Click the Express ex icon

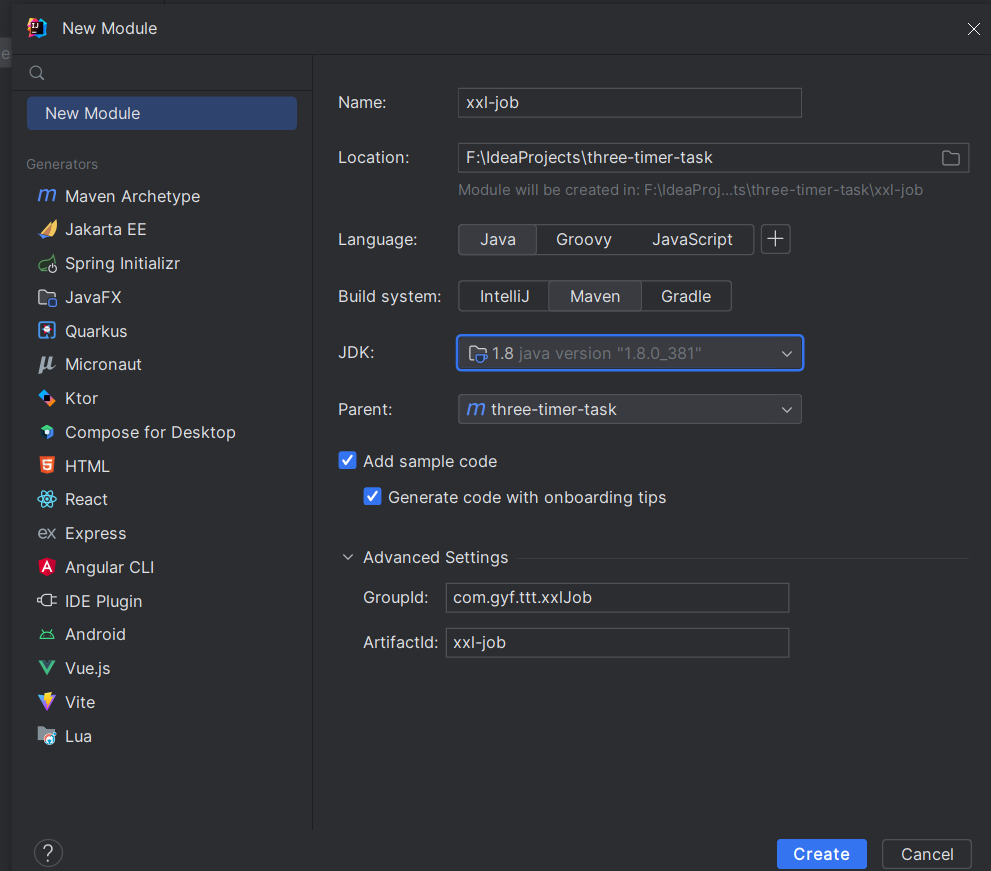click(47, 533)
